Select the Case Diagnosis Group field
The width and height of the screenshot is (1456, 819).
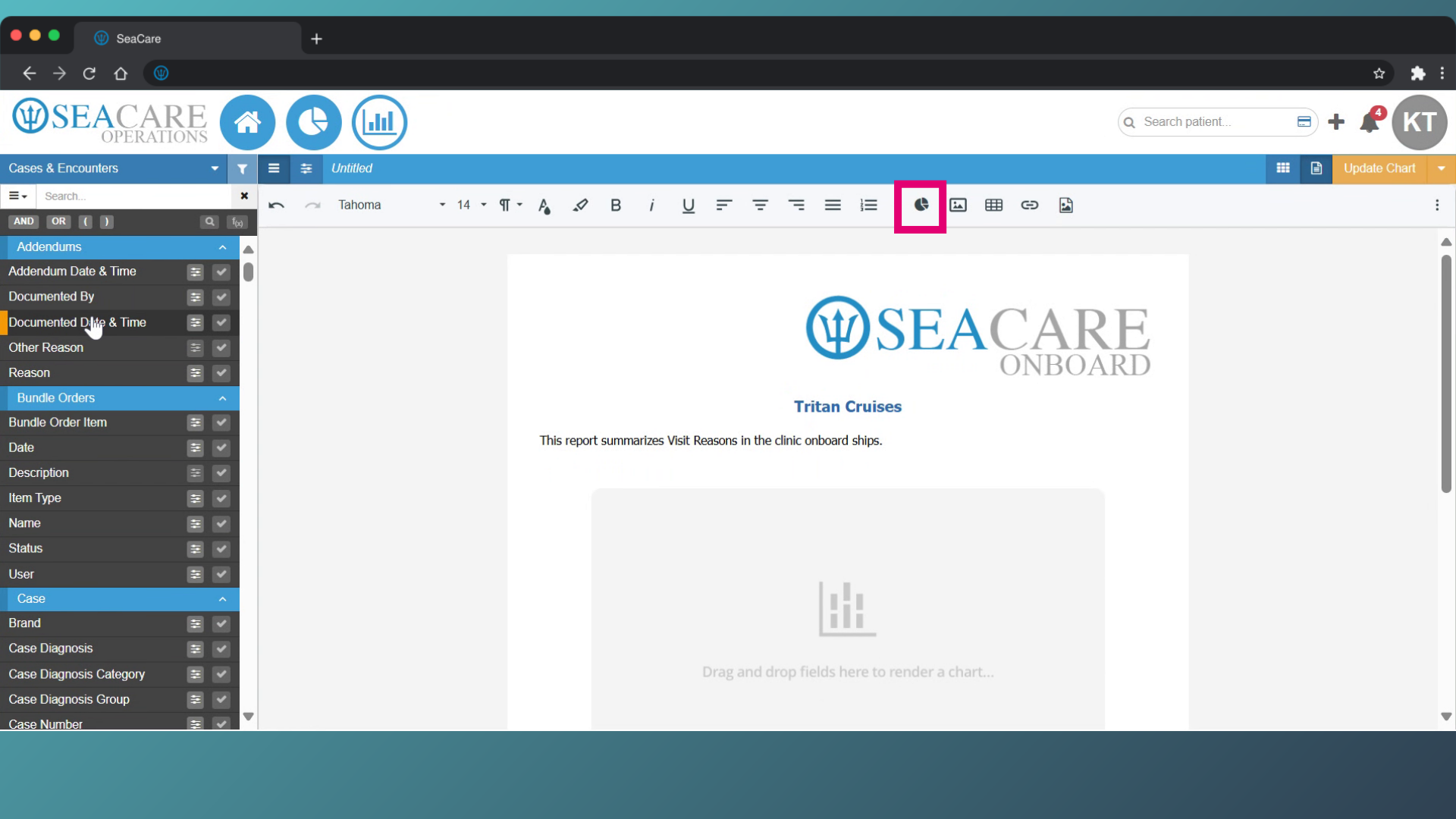click(x=69, y=699)
